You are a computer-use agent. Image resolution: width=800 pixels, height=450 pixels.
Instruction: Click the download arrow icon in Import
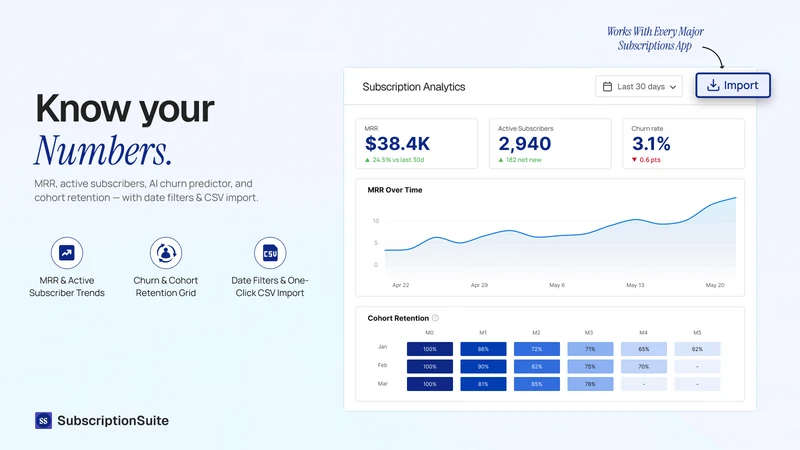[x=713, y=85]
